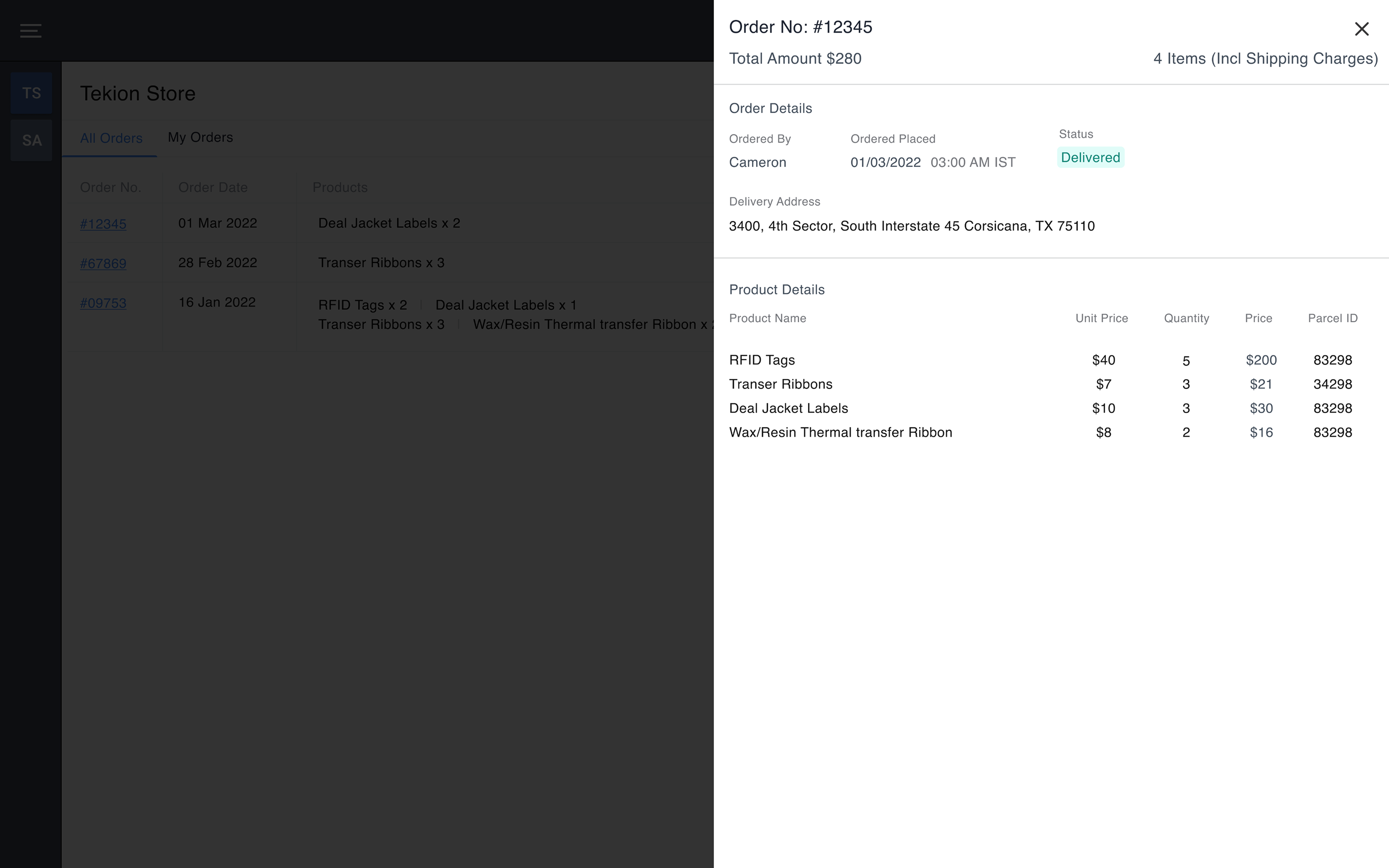1389x868 pixels.
Task: Select the TS sidebar icon
Action: tap(32, 93)
